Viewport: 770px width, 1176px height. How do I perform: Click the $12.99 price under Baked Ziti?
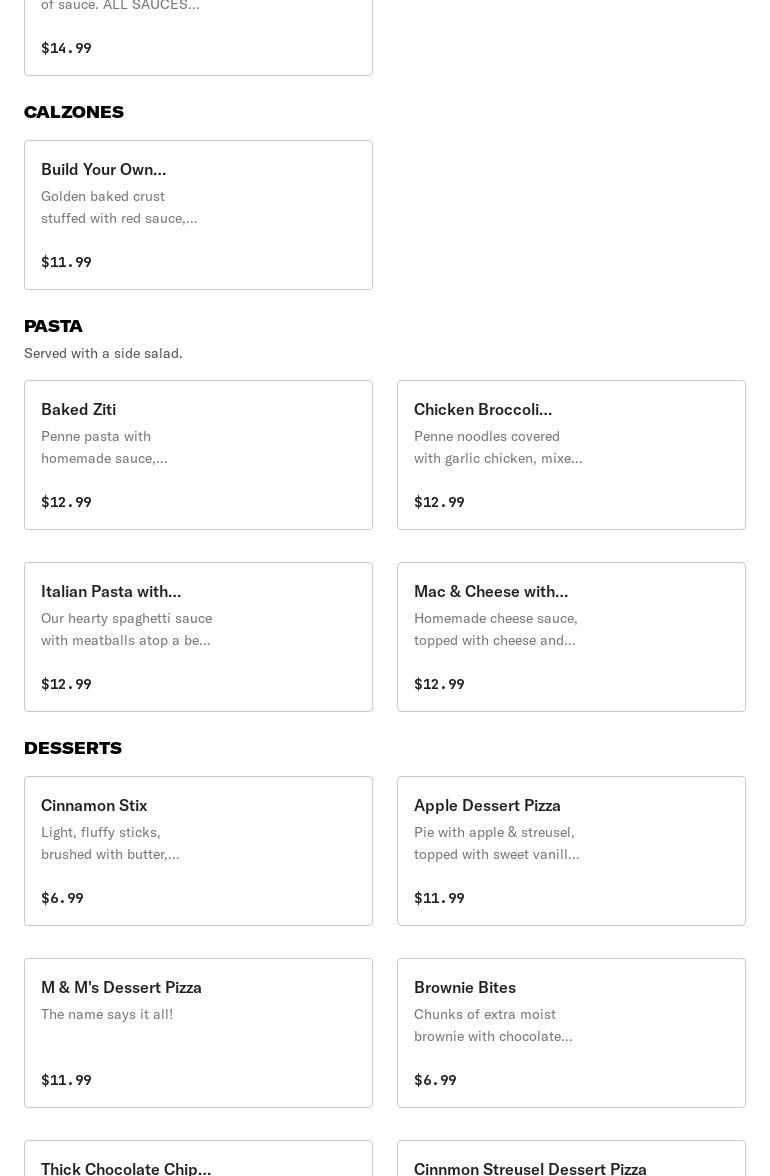click(x=66, y=502)
